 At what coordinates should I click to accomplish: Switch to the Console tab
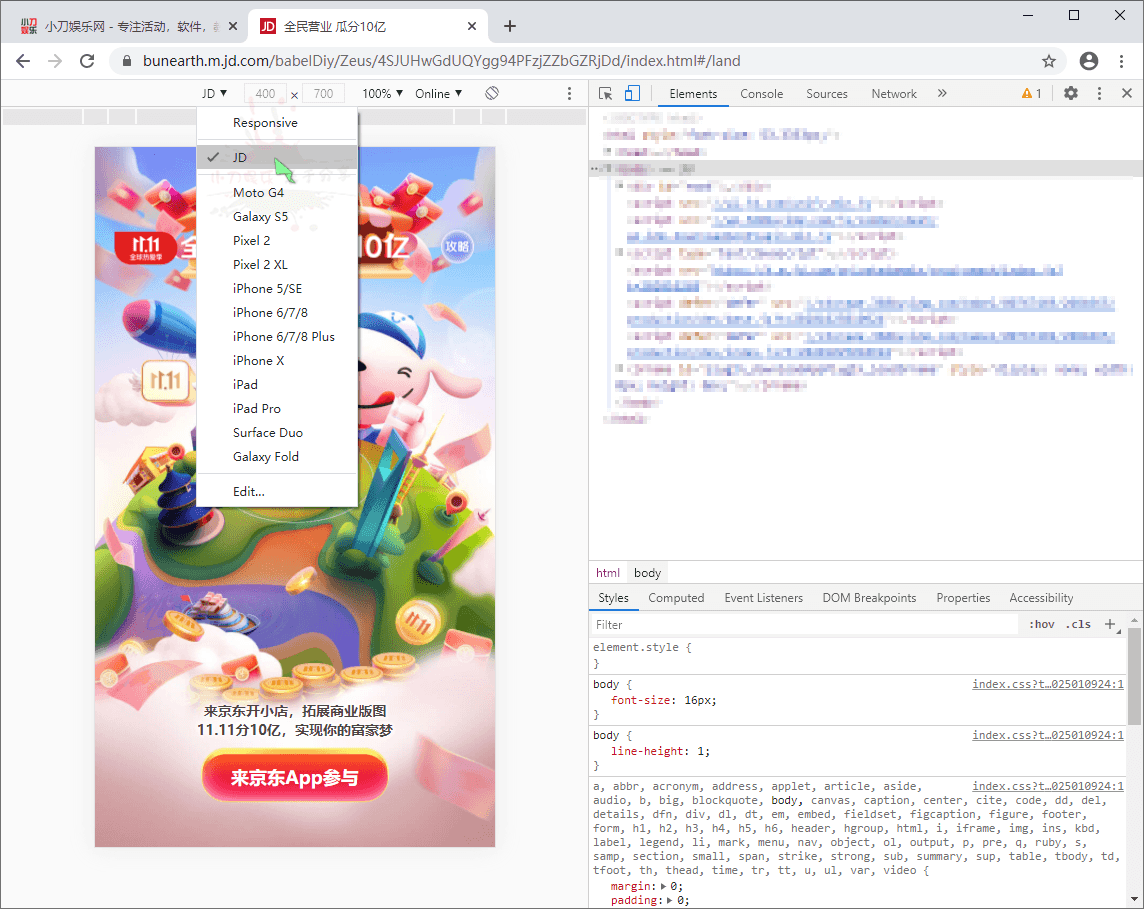[x=761, y=93]
